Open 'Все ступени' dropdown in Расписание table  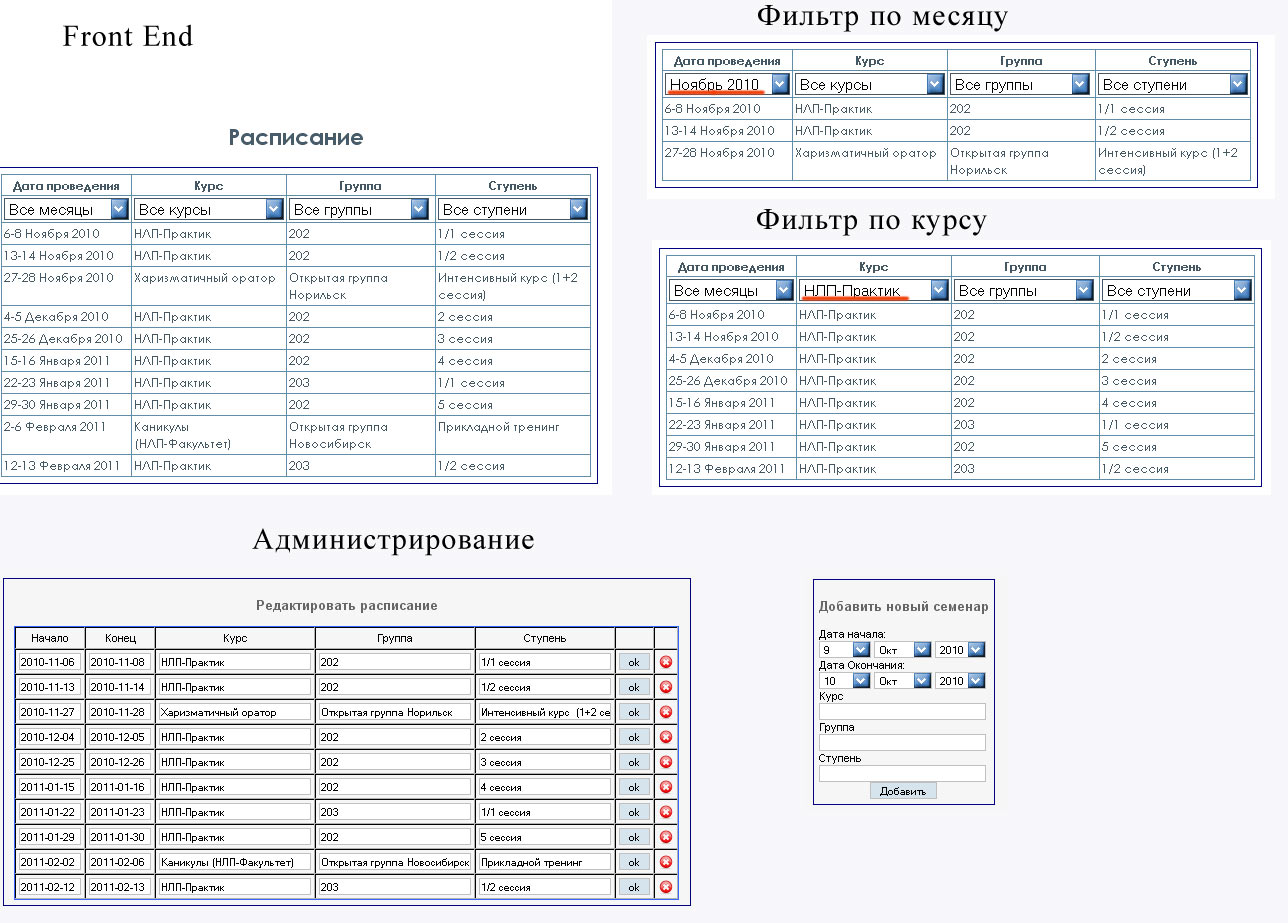pos(513,209)
